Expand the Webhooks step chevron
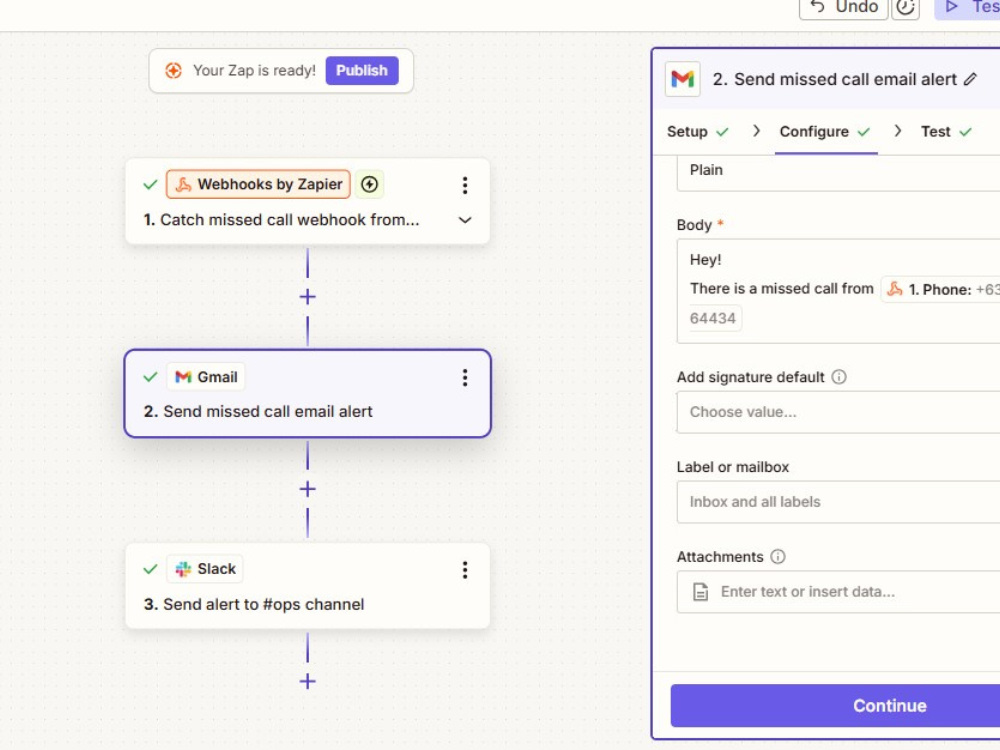The height and width of the screenshot is (750, 1000). (x=465, y=220)
